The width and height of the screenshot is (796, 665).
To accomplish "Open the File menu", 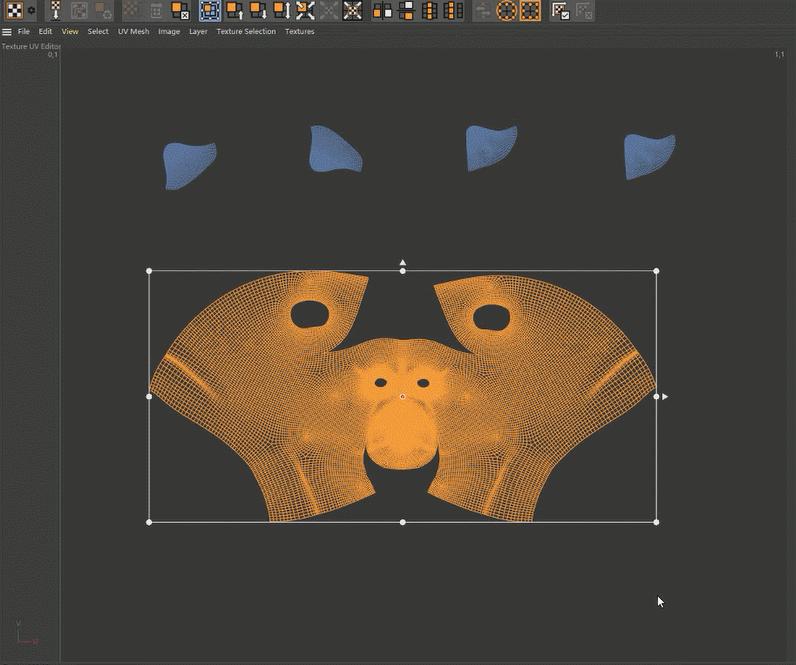I will coord(23,31).
